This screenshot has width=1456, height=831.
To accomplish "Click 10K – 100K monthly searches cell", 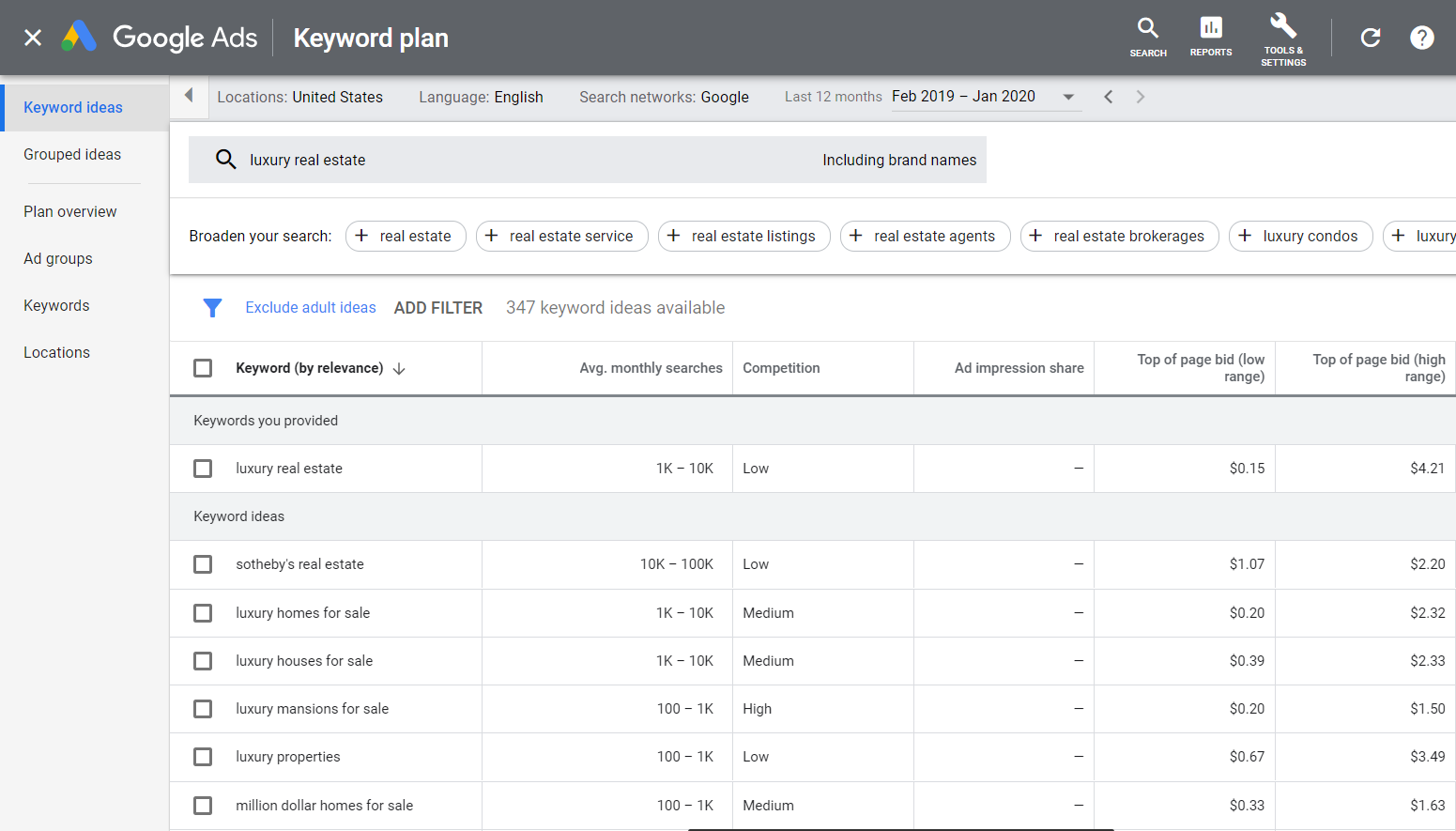I will [676, 564].
